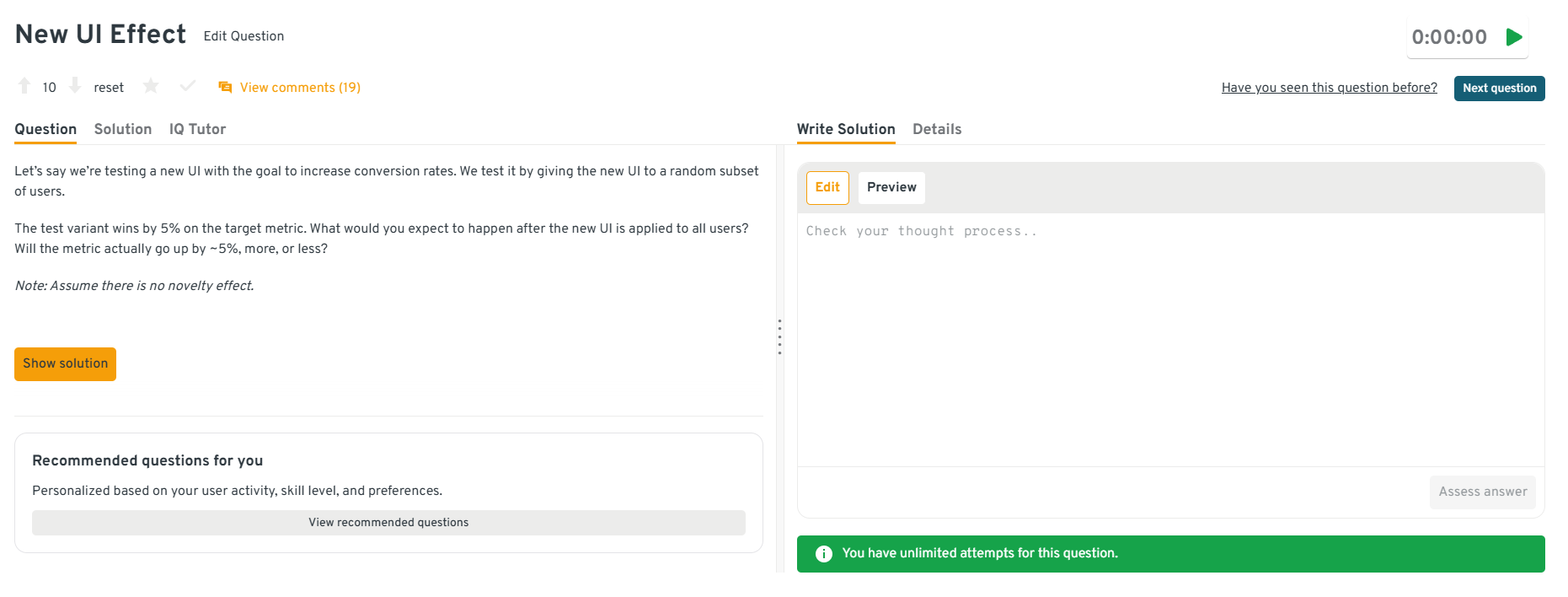Start the timer with the green play icon

[x=1514, y=37]
